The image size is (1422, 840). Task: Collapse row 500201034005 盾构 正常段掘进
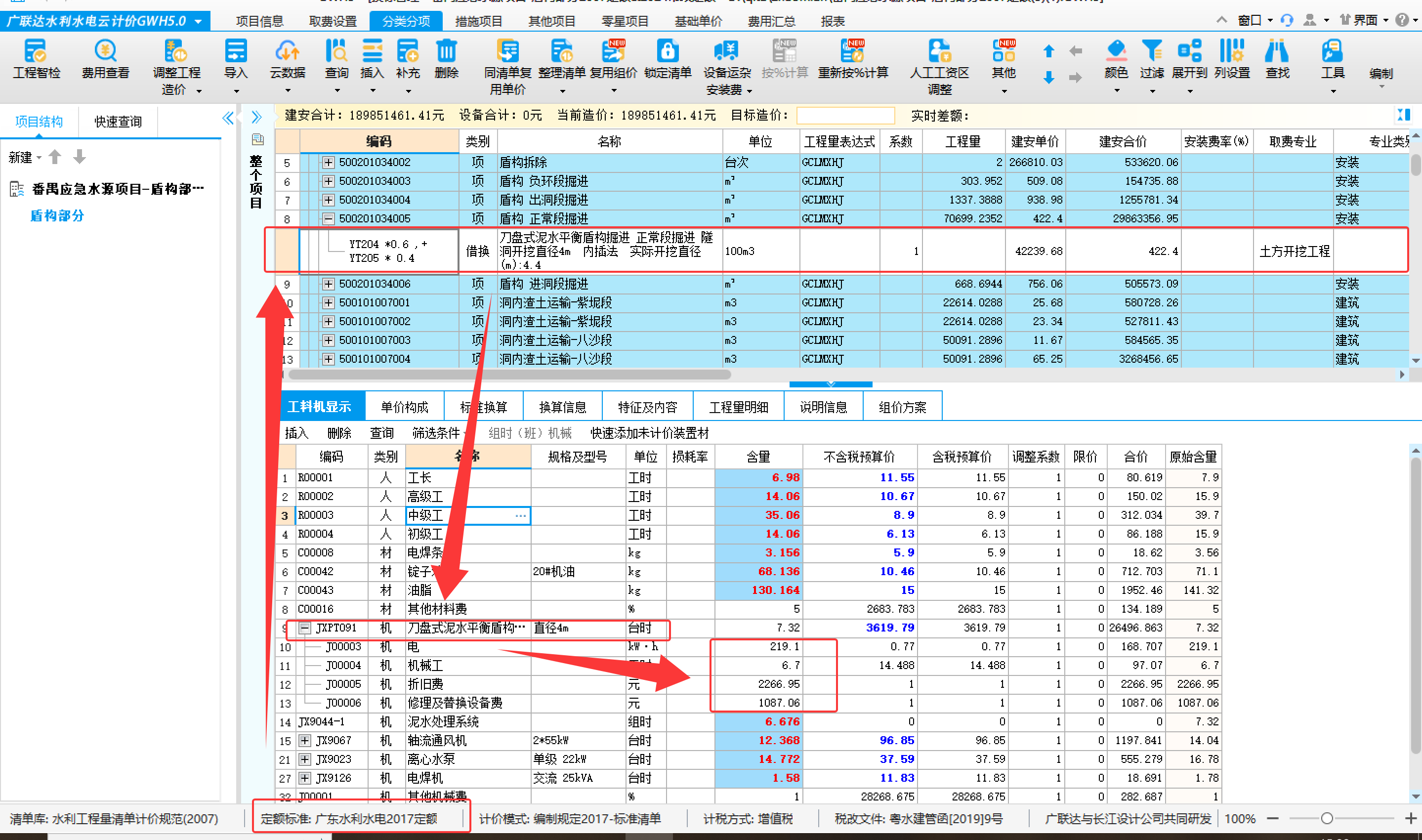coord(328,218)
